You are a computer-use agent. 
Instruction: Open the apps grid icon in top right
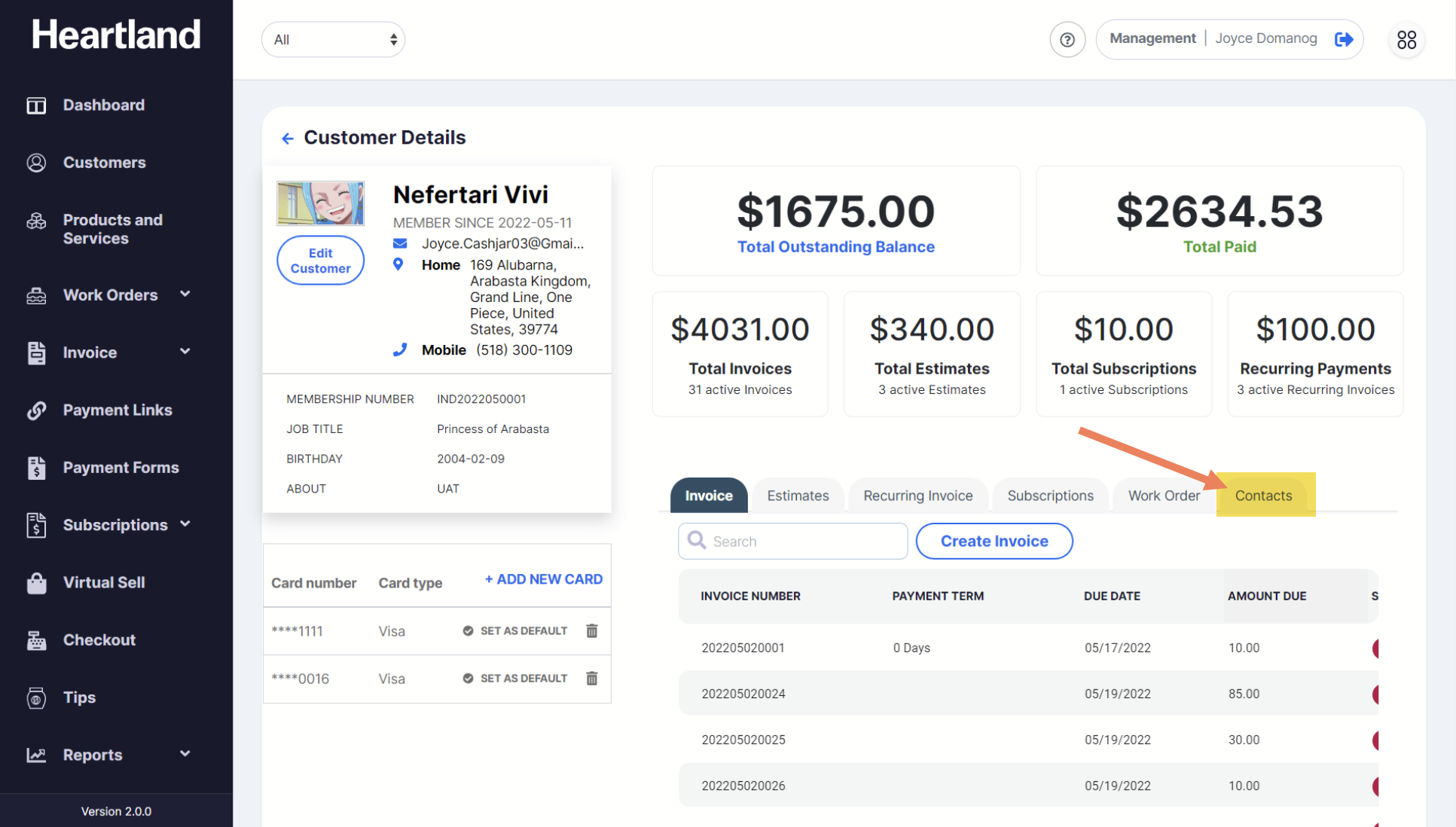click(1406, 40)
